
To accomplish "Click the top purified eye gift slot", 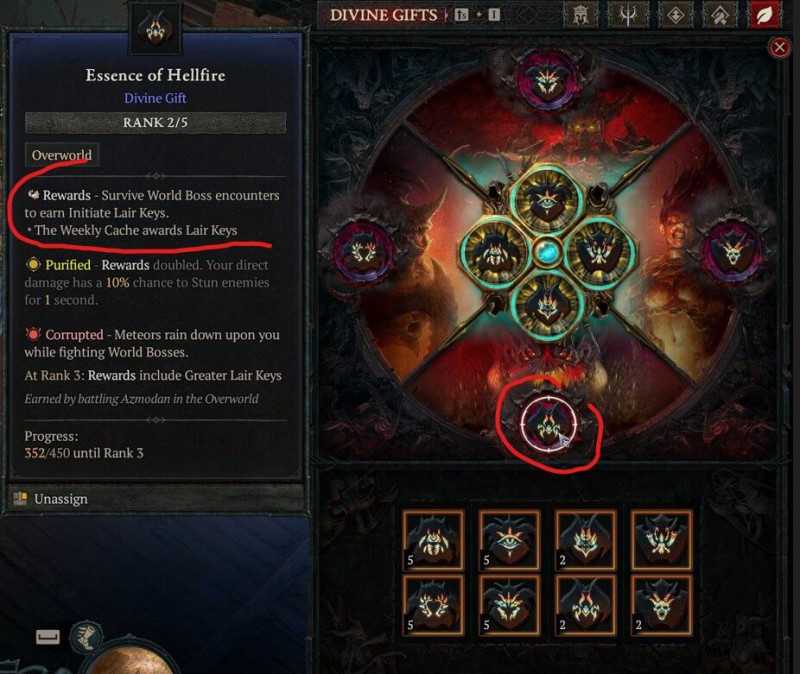I will coord(547,202).
